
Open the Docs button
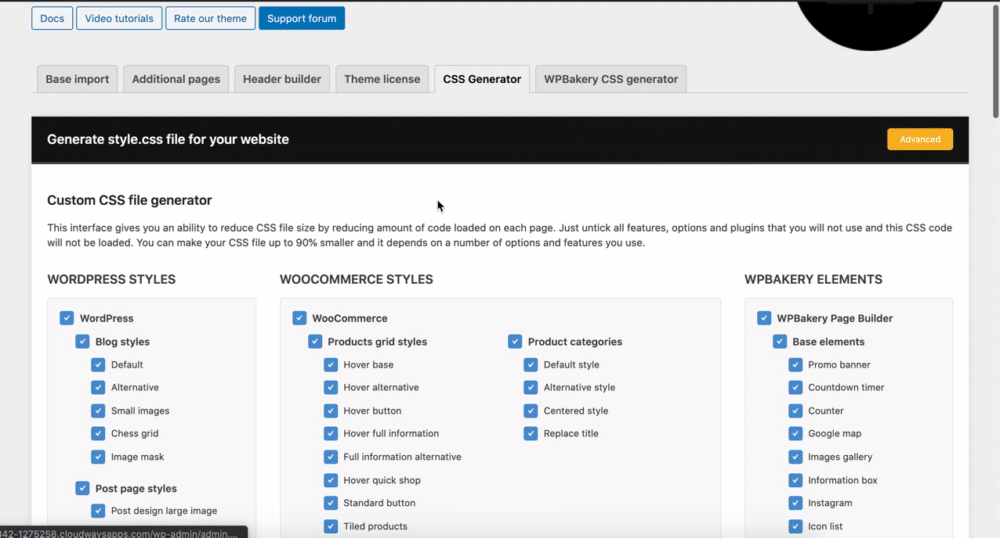point(52,18)
